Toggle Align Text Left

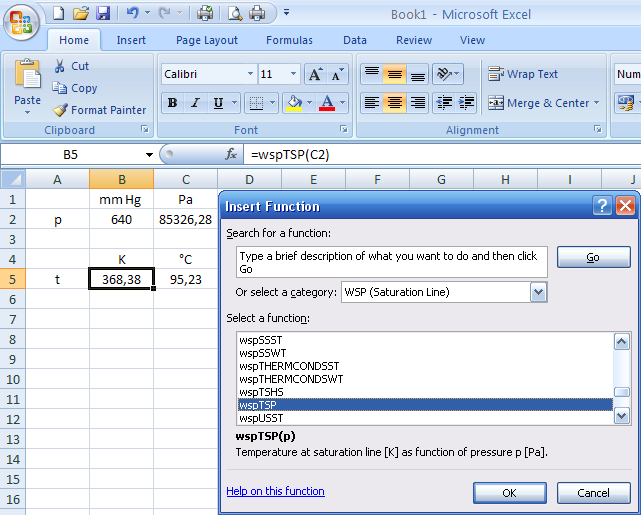(x=372, y=103)
